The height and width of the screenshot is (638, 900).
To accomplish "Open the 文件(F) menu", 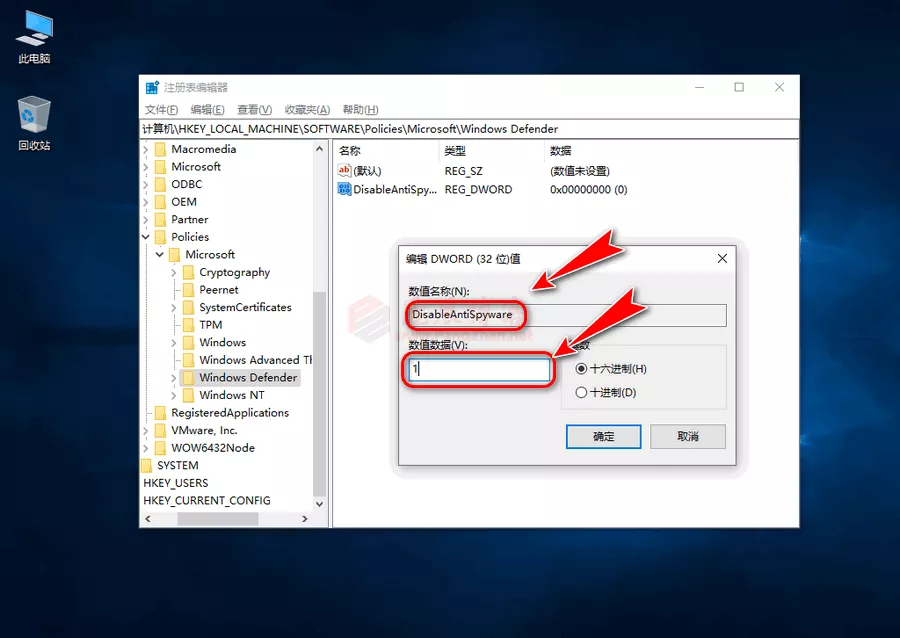I will (161, 110).
